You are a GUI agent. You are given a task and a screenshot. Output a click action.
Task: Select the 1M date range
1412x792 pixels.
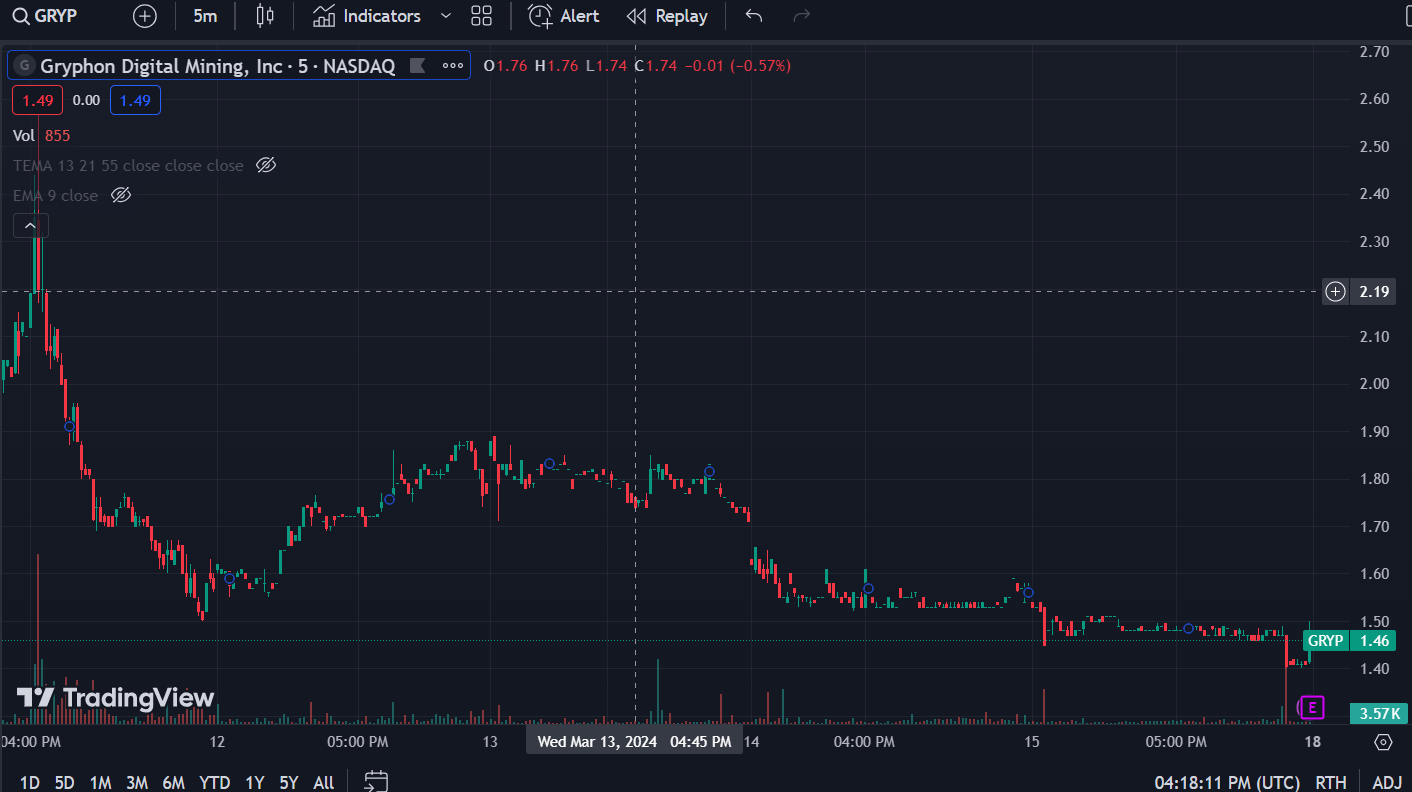(100, 782)
